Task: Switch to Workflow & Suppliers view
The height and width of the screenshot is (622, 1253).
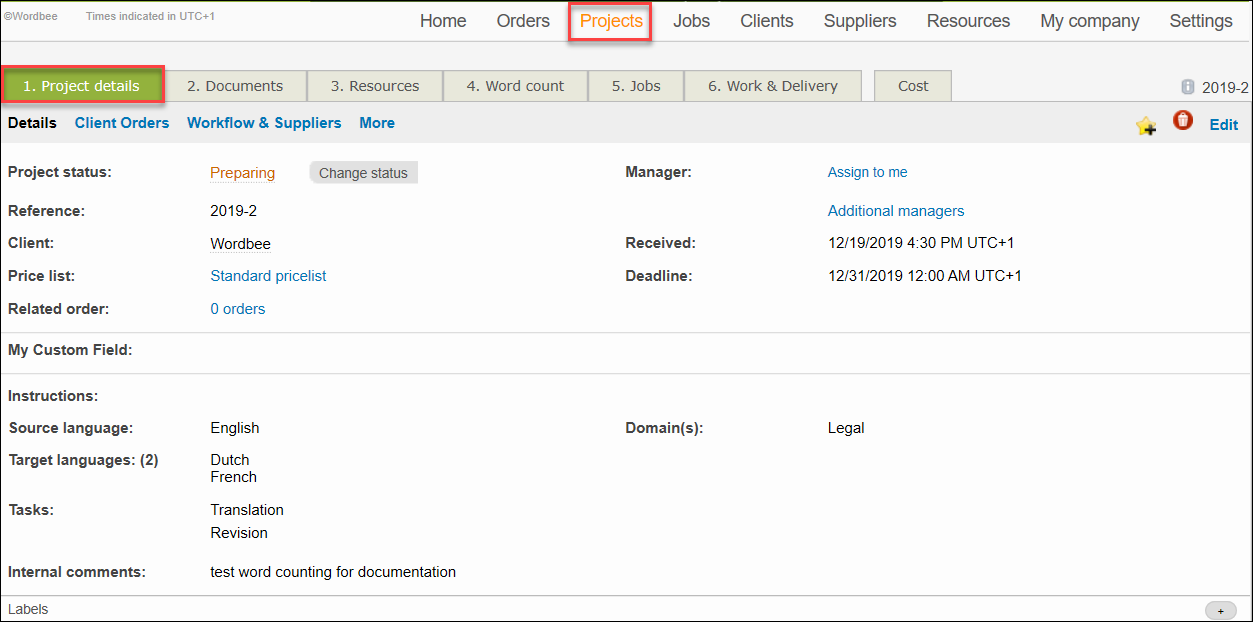Action: click(x=264, y=123)
